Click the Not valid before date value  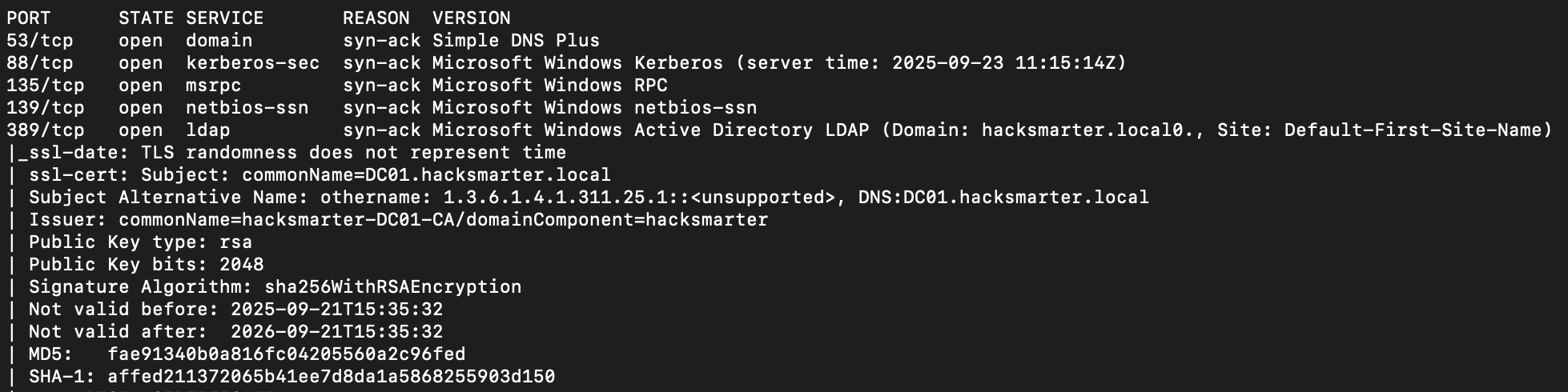[x=336, y=309]
